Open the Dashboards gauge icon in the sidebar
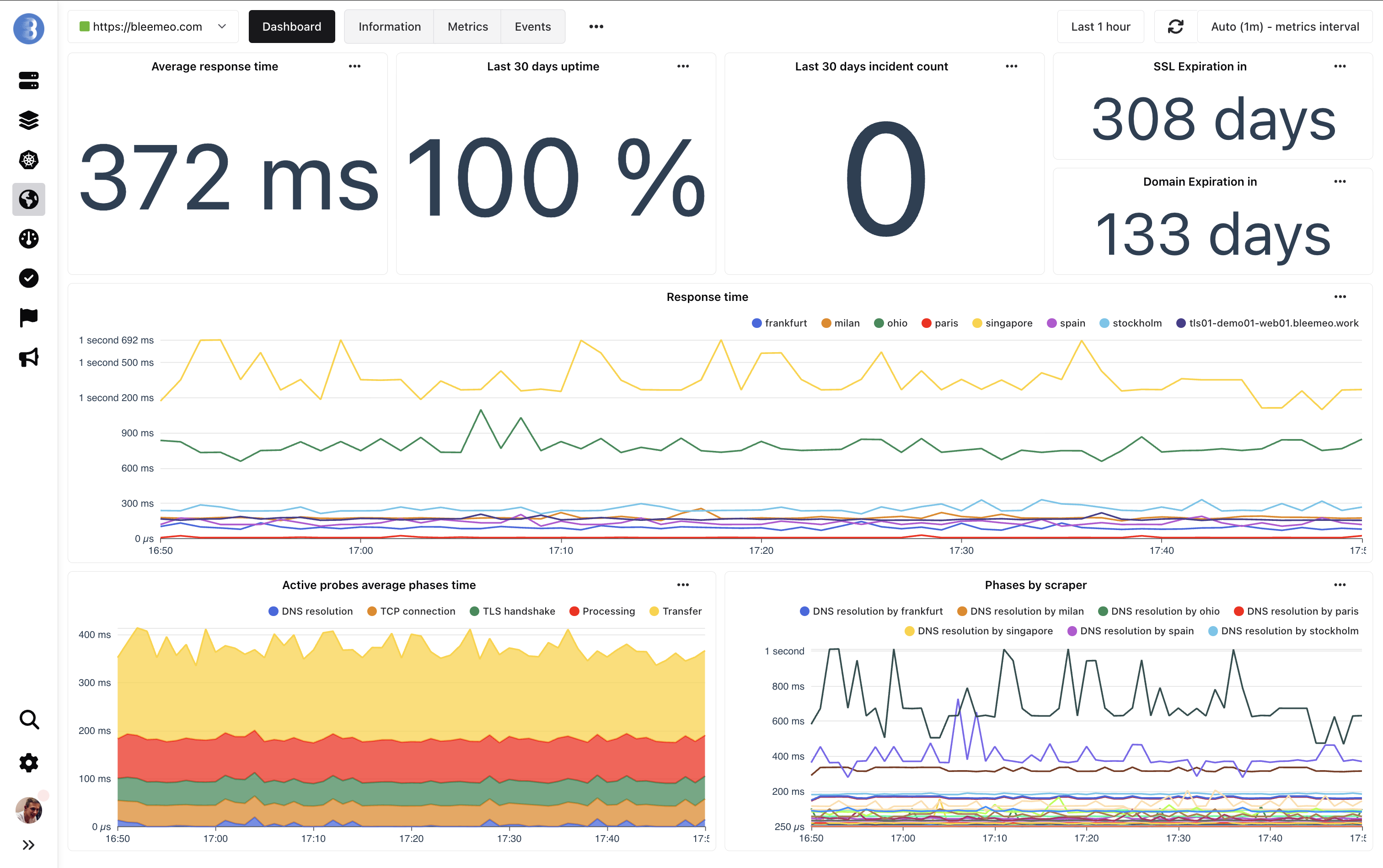This screenshot has width=1383, height=868. click(x=28, y=239)
